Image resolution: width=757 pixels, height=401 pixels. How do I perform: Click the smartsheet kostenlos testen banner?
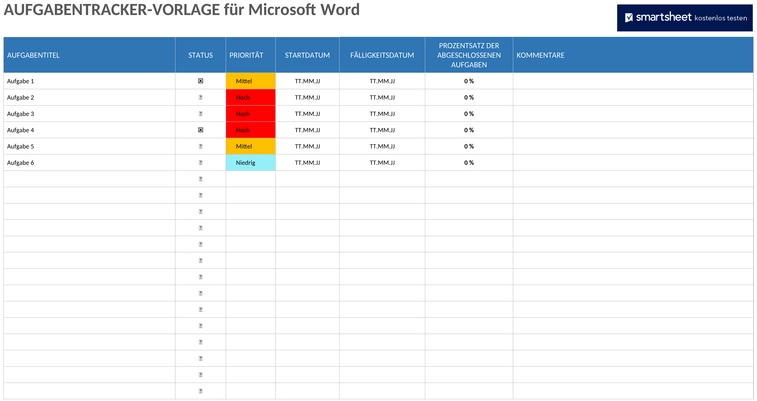coord(685,18)
